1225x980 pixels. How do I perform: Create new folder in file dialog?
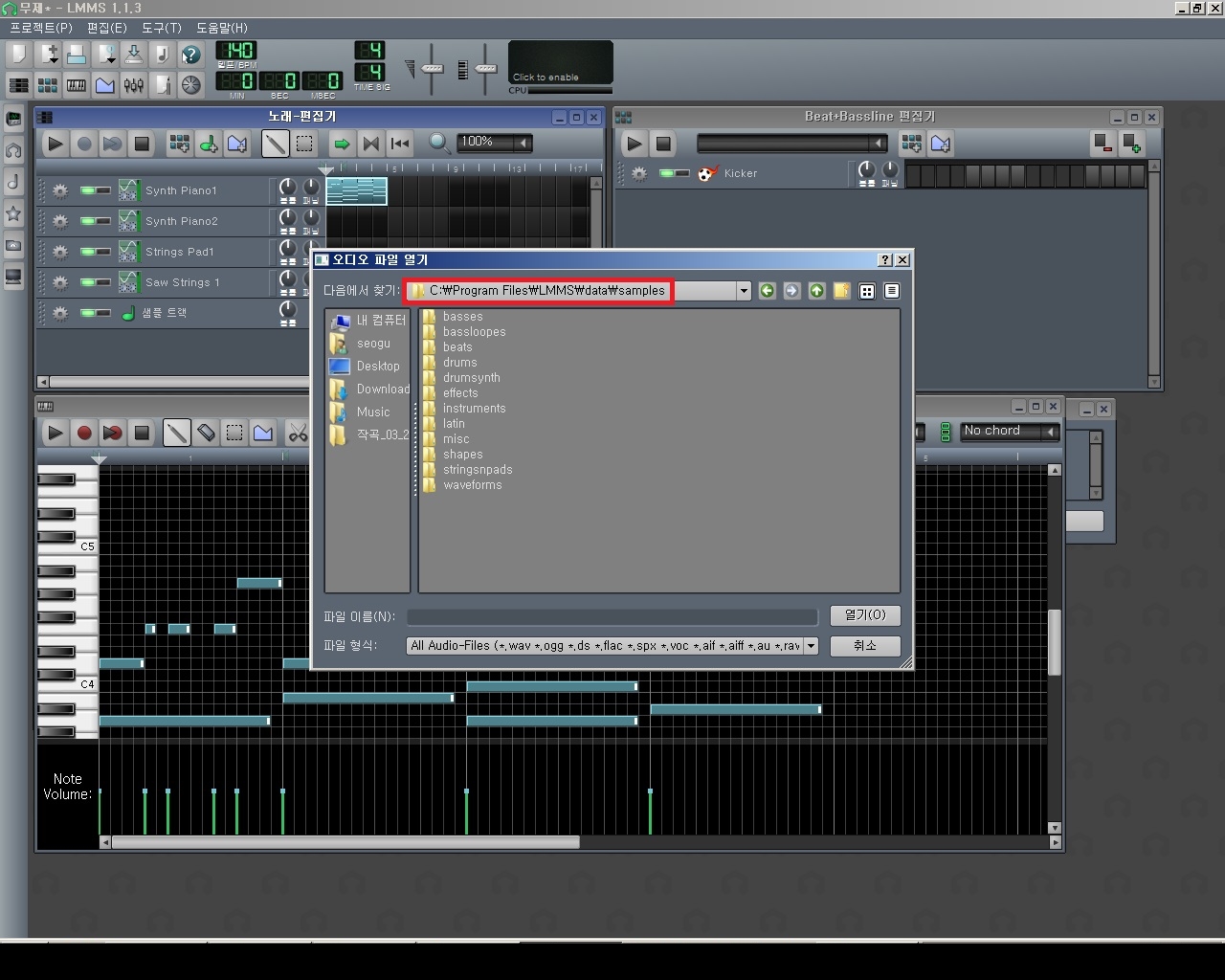[x=841, y=291]
